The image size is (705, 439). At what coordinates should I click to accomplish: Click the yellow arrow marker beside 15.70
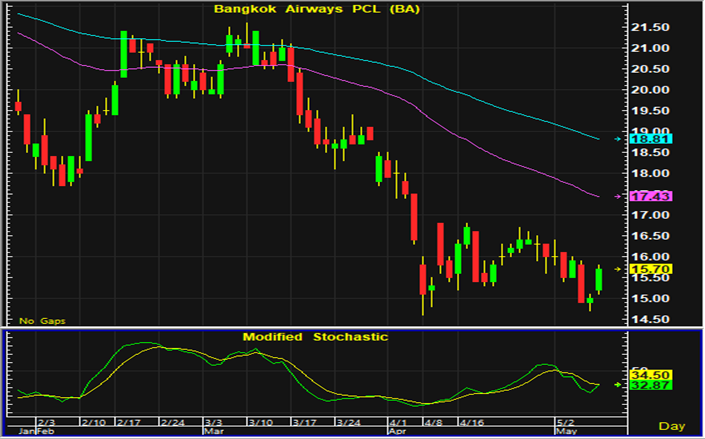pyautogui.click(x=618, y=269)
